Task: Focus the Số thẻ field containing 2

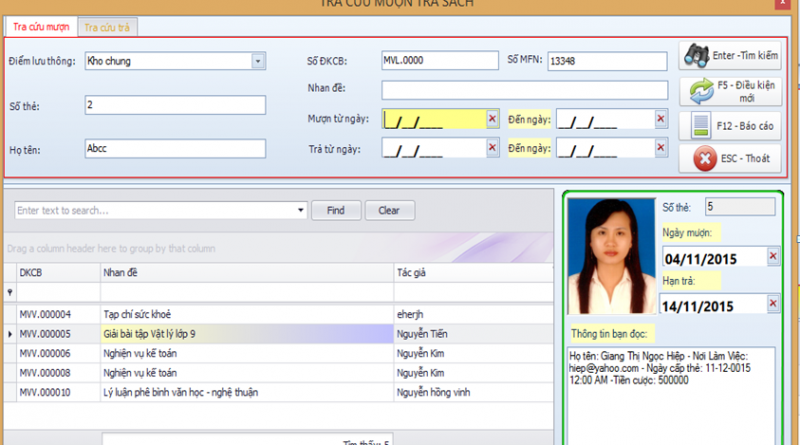Action: (x=175, y=105)
